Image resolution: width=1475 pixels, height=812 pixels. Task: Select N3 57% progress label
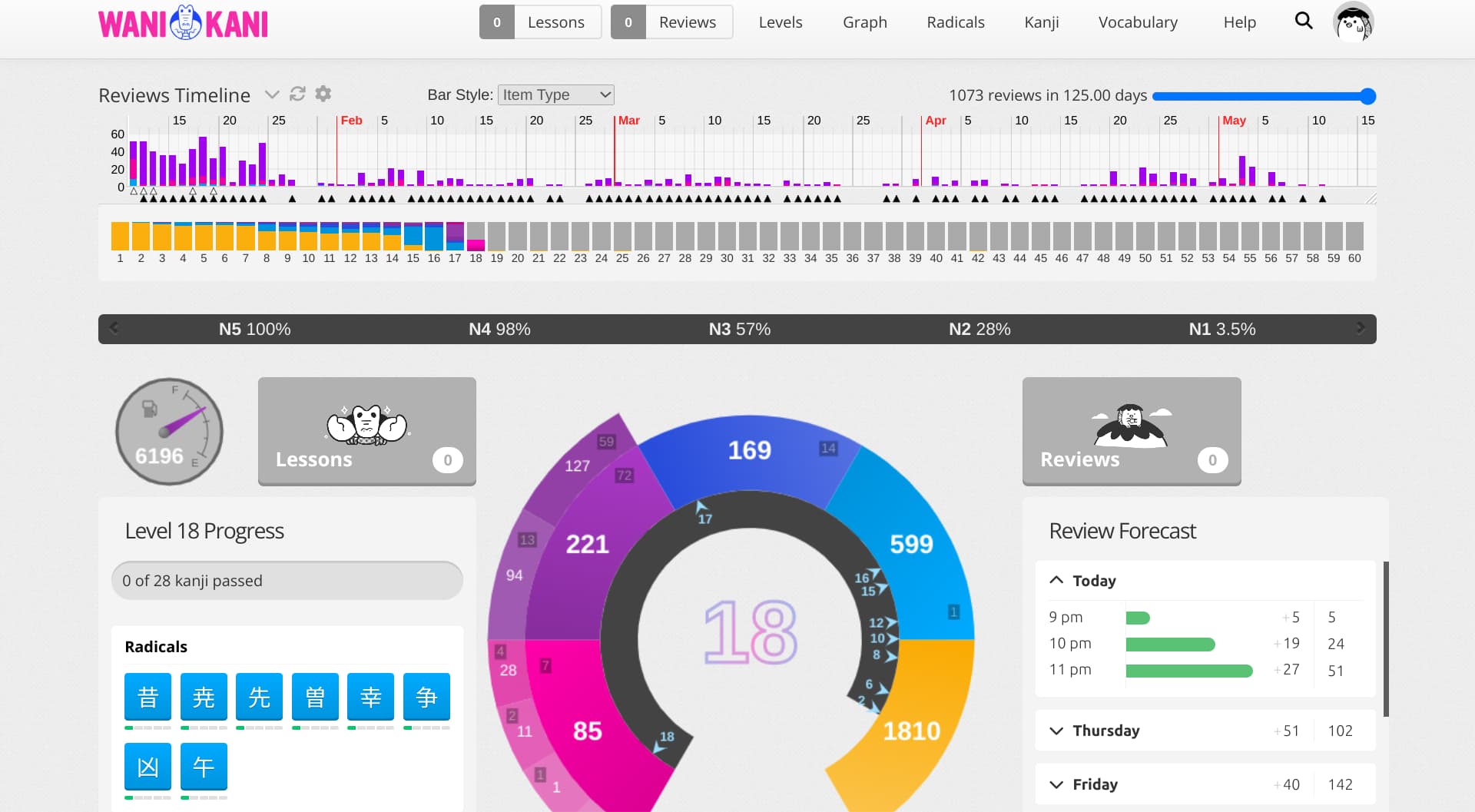click(x=739, y=329)
